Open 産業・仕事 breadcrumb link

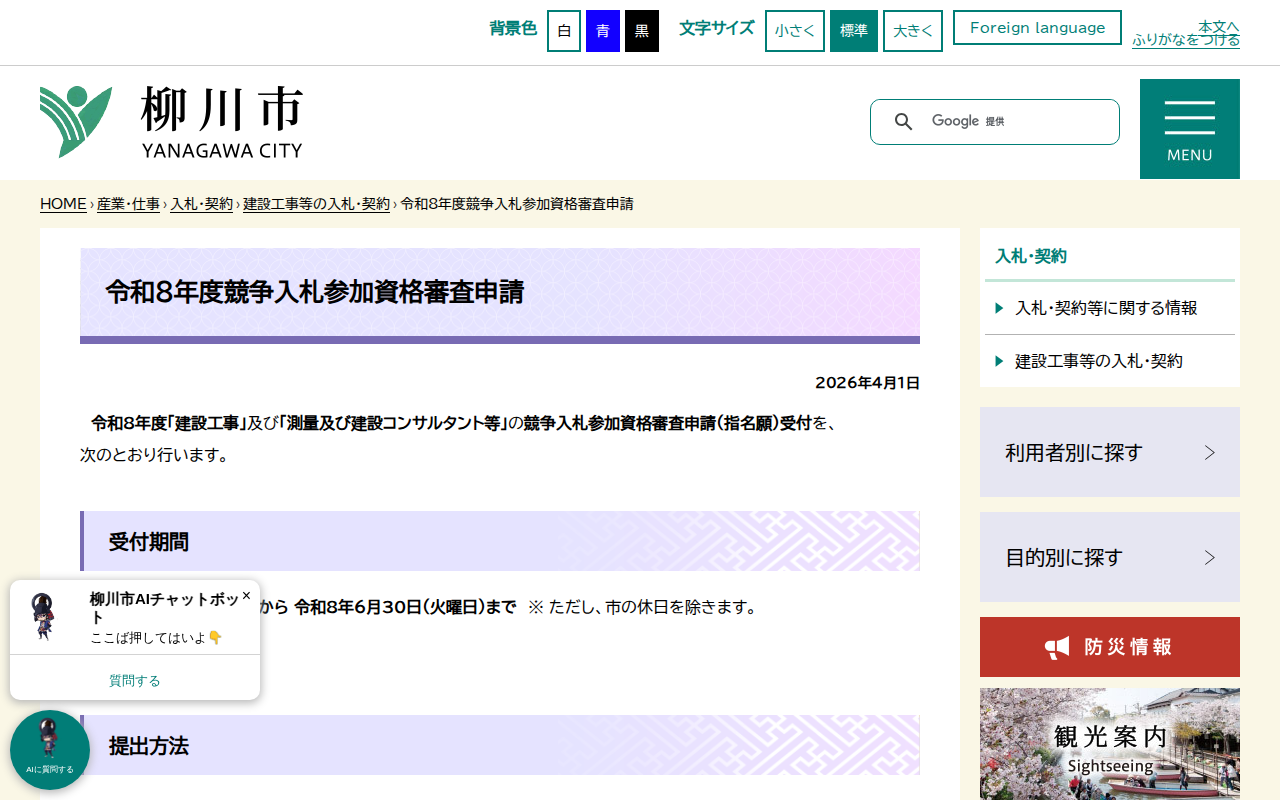point(128,204)
